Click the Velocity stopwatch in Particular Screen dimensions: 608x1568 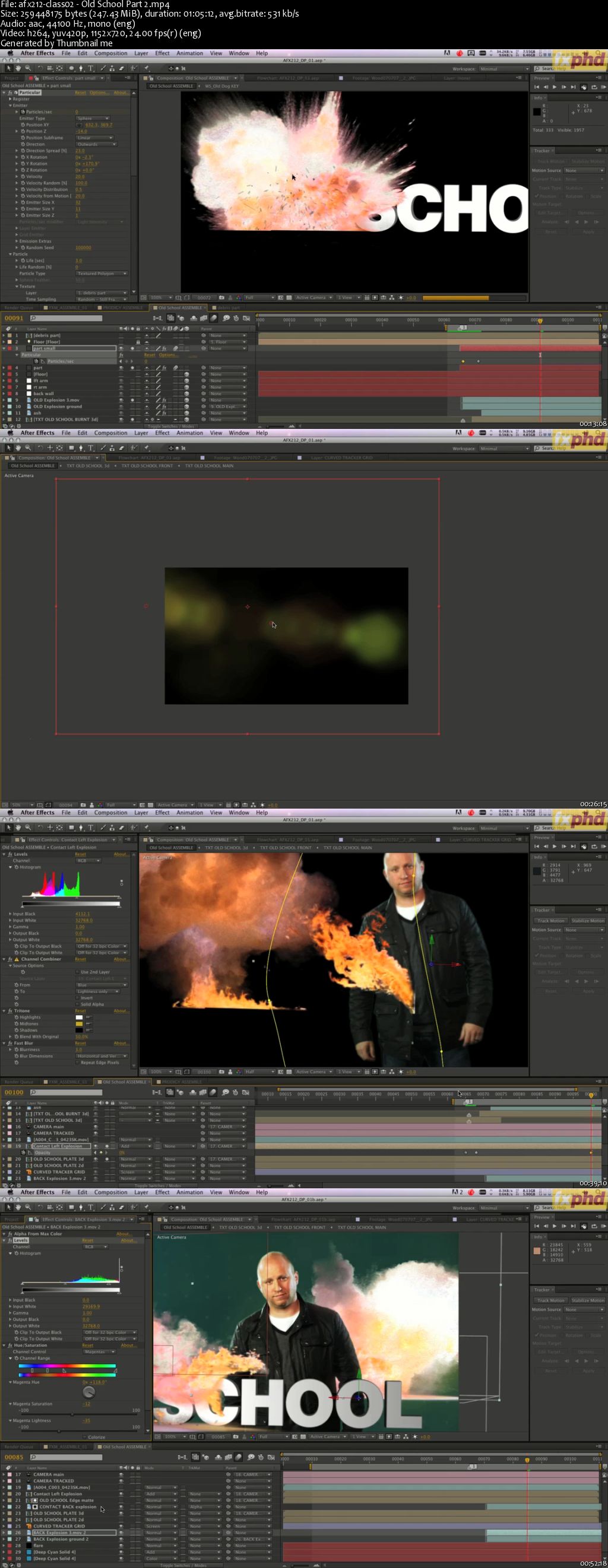tap(23, 177)
